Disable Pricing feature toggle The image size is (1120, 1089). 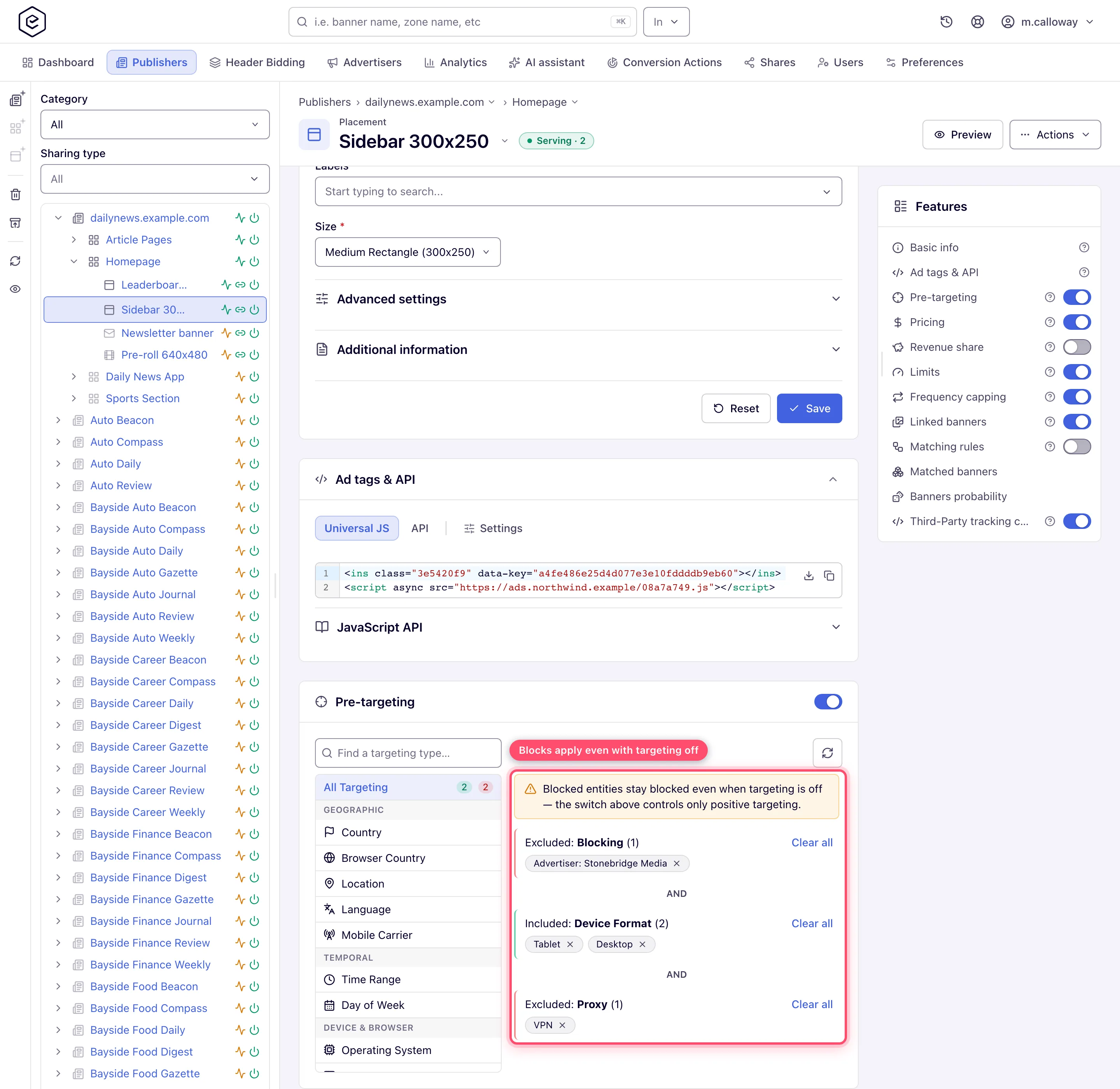[1076, 322]
